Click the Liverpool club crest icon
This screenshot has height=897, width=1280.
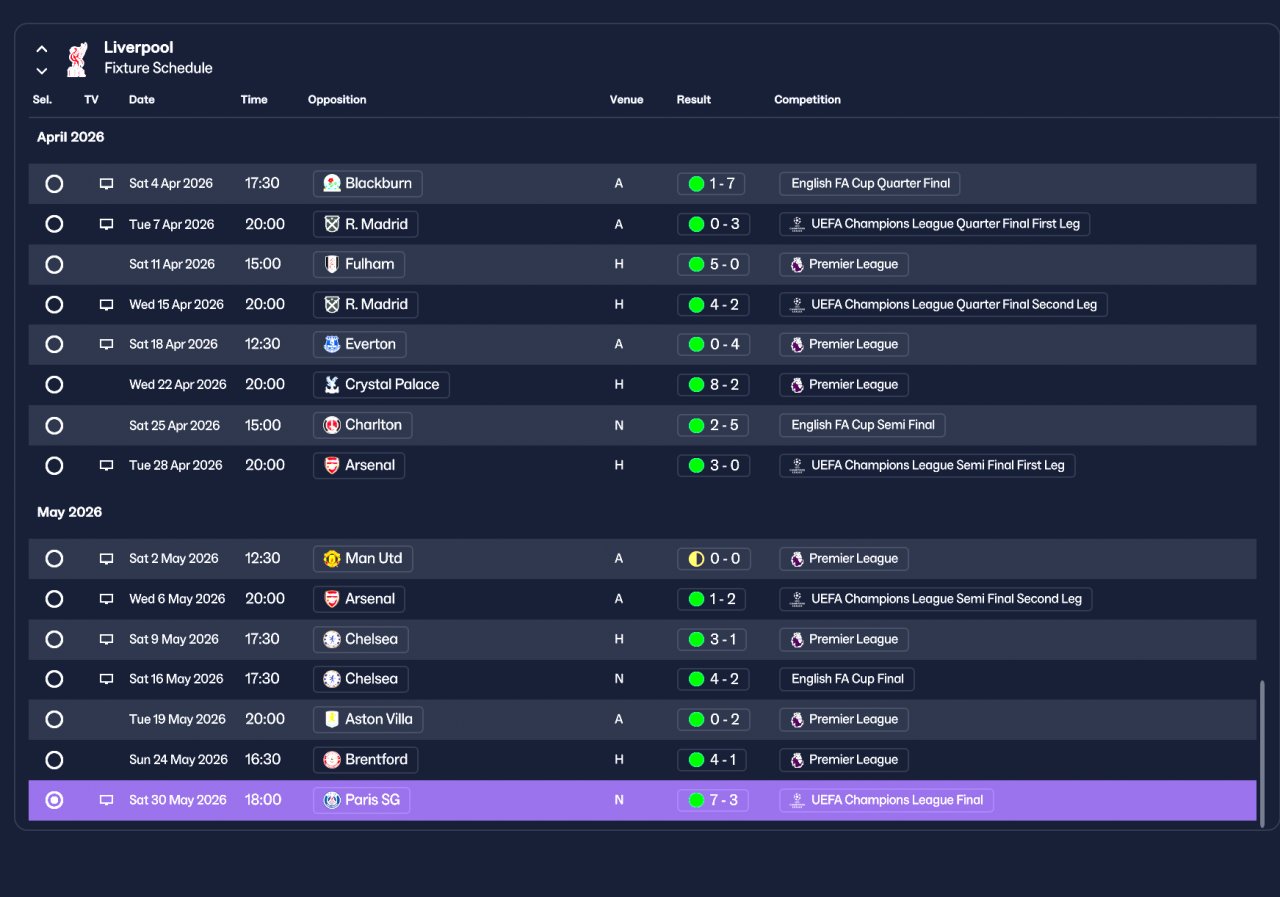(76, 58)
